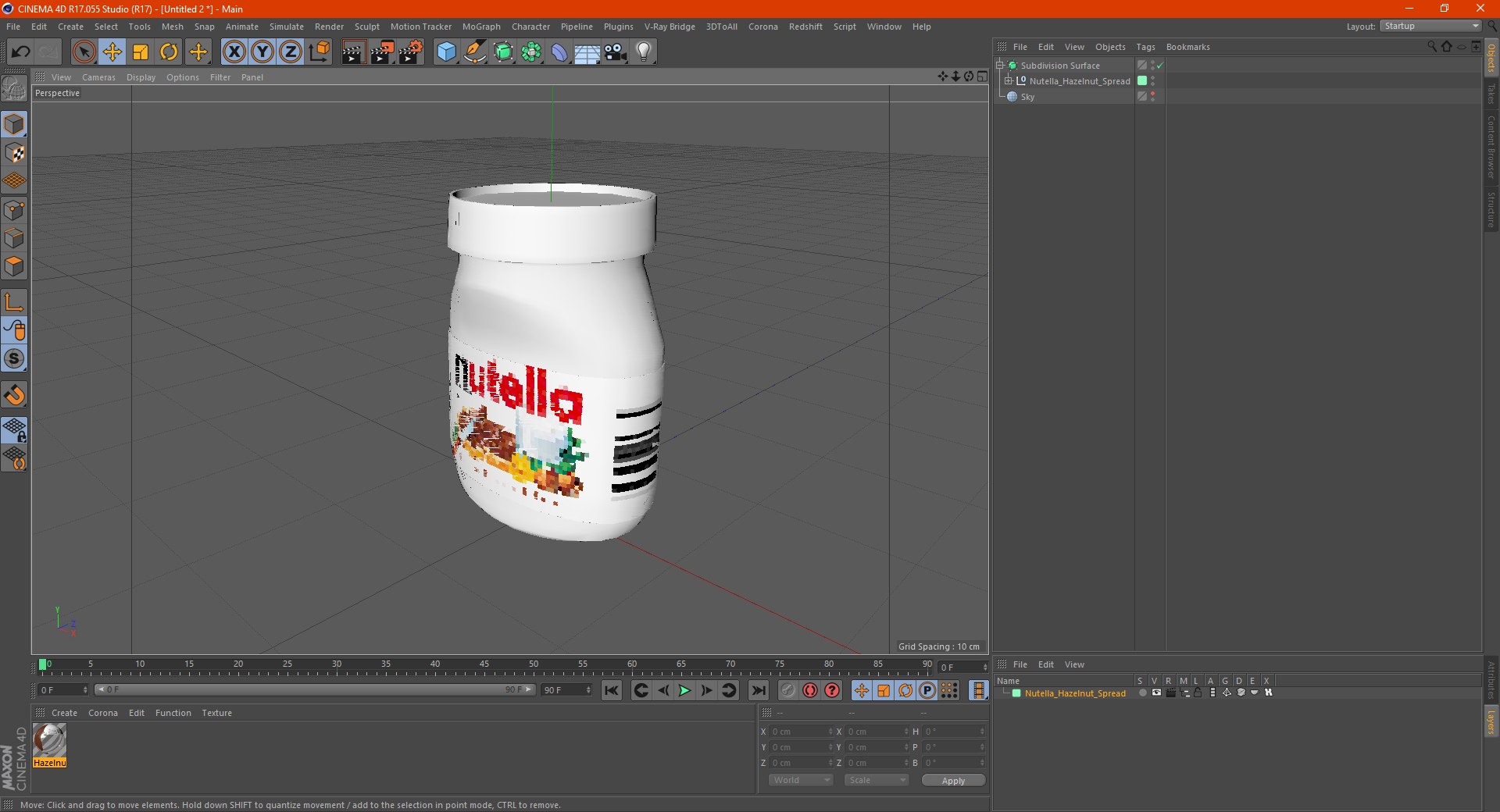Open the vertical Layers tab
This screenshot has width=1500, height=812.
pos(1491,722)
